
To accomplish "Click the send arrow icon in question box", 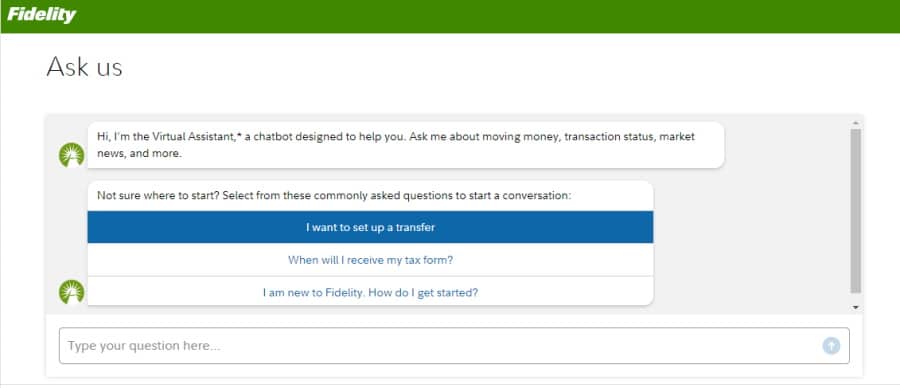I will click(831, 346).
